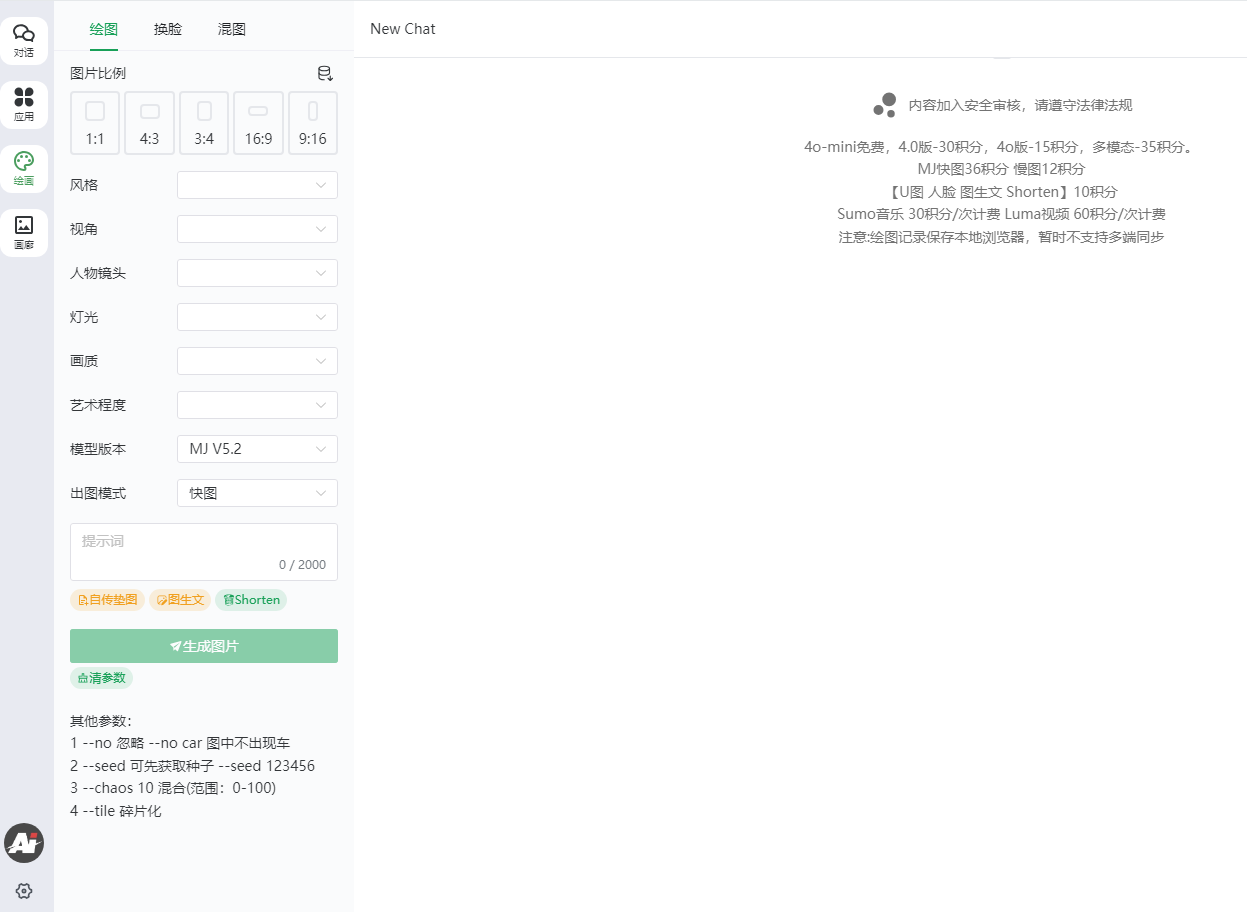This screenshot has width=1247, height=912.
Task: Open the 应用 apps sidebar icon
Action: pos(24,105)
